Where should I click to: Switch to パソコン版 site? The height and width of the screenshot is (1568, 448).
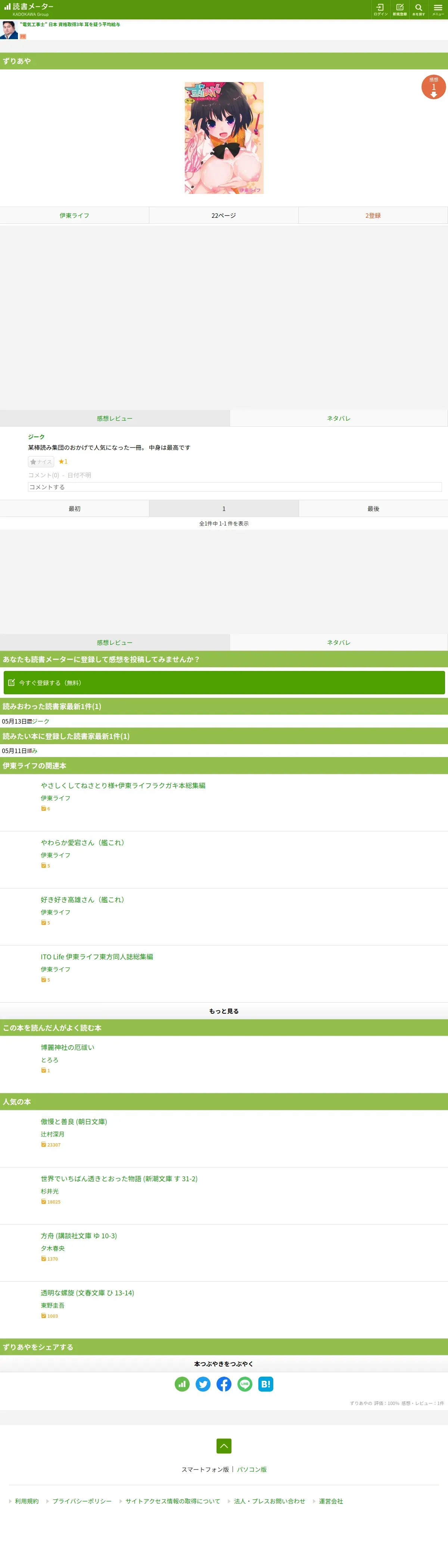coord(252,1470)
